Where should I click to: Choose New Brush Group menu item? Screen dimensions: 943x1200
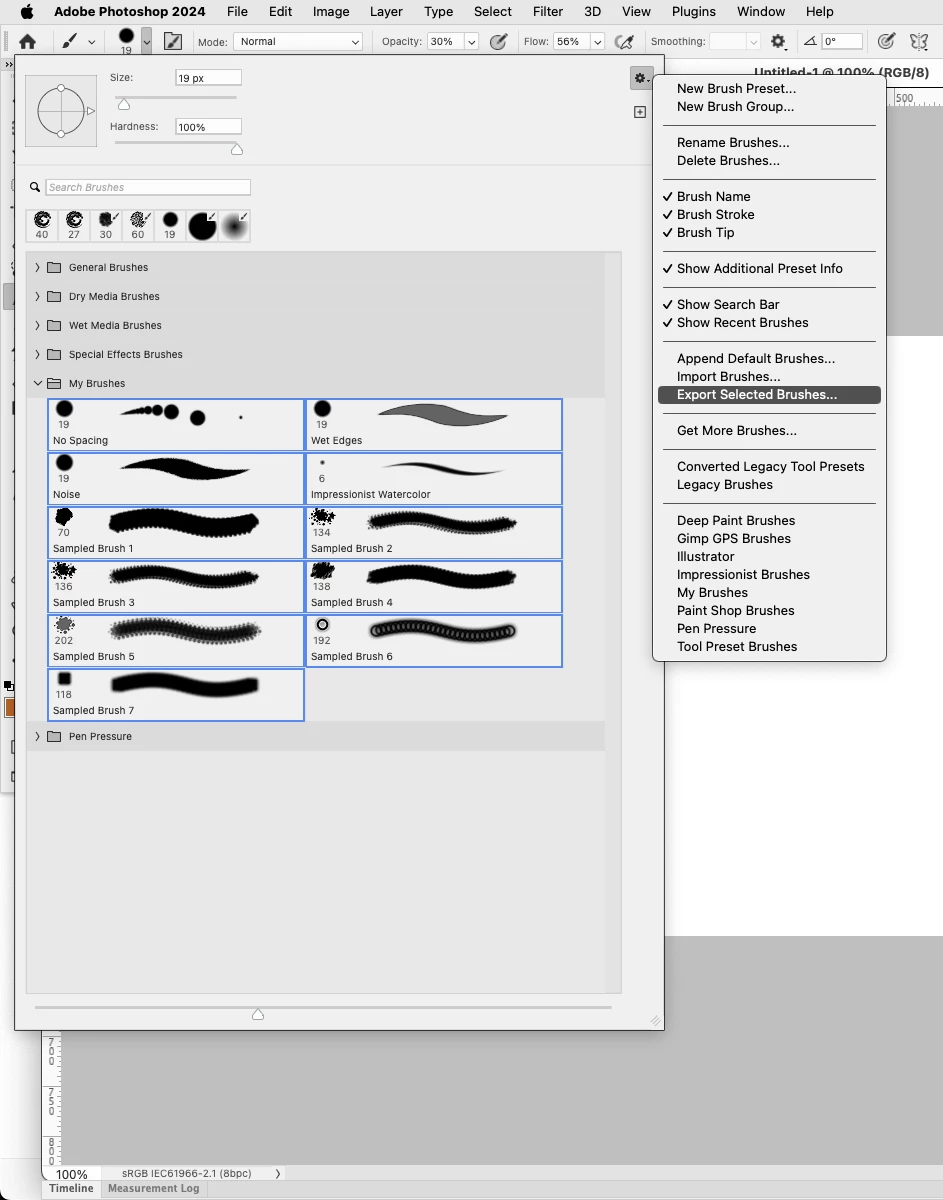pos(735,107)
